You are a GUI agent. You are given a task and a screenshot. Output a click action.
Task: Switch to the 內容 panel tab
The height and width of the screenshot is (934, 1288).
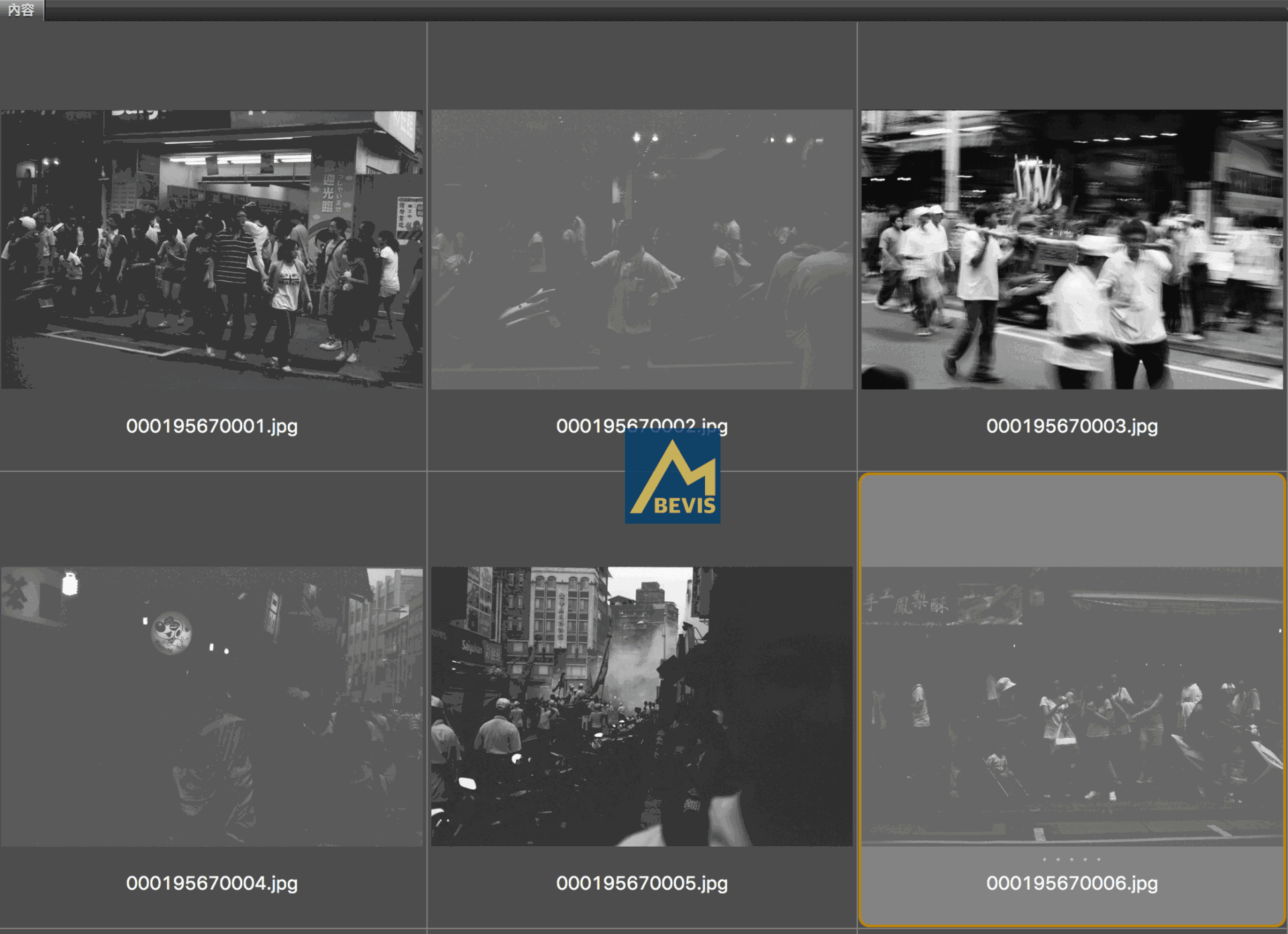21,10
